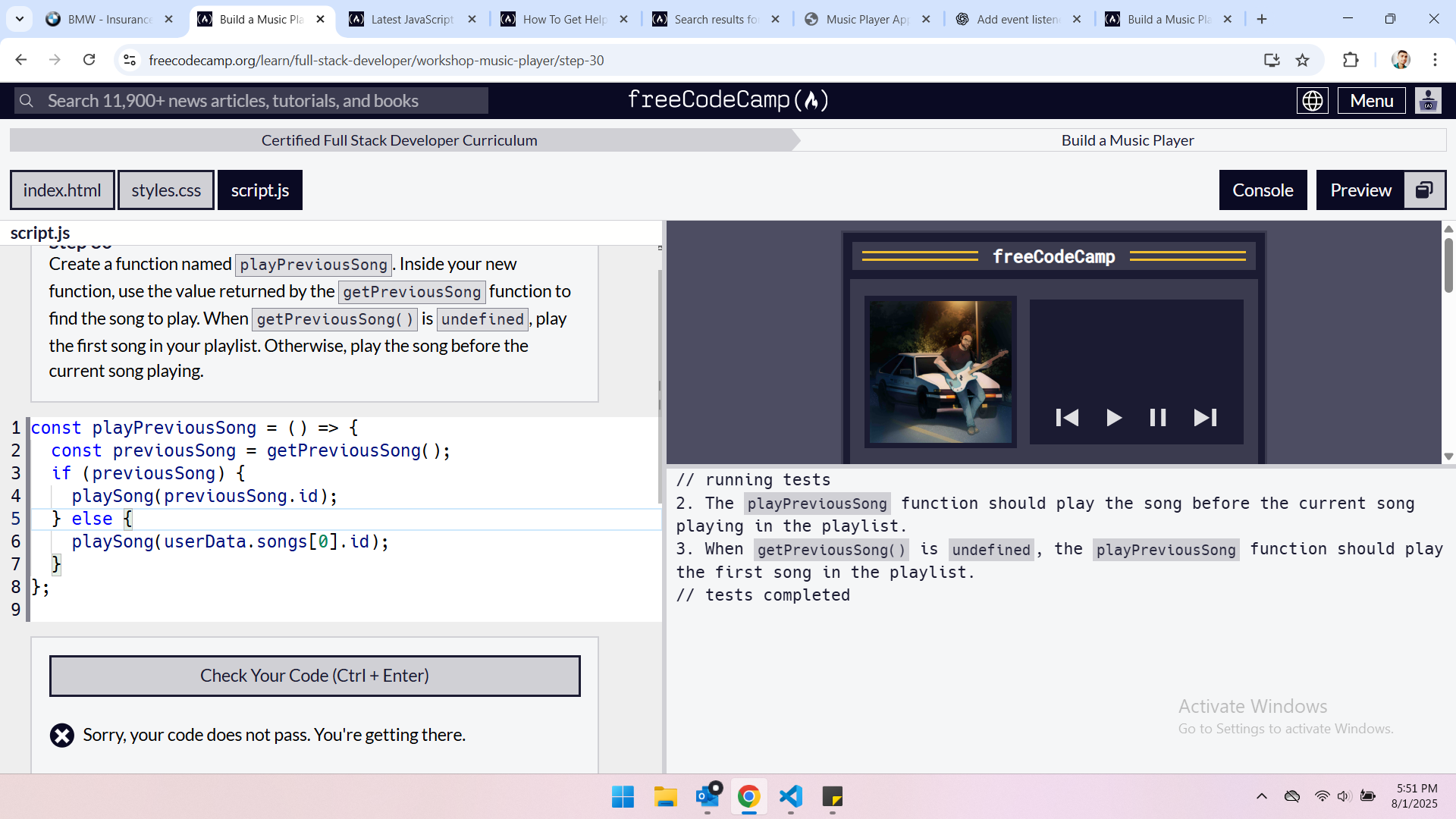Open preview in new window icon

click(x=1425, y=190)
